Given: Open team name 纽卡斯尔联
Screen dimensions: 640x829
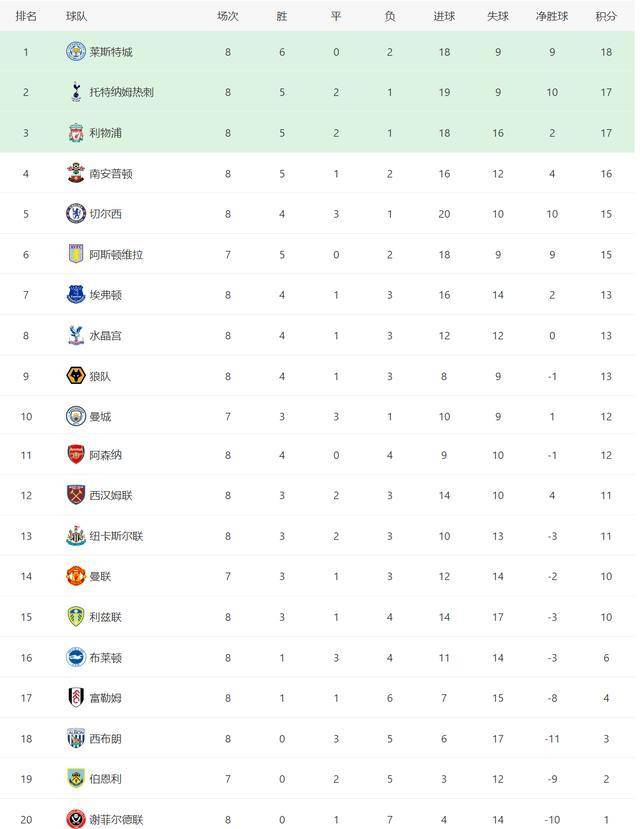Looking at the screenshot, I should point(116,536).
